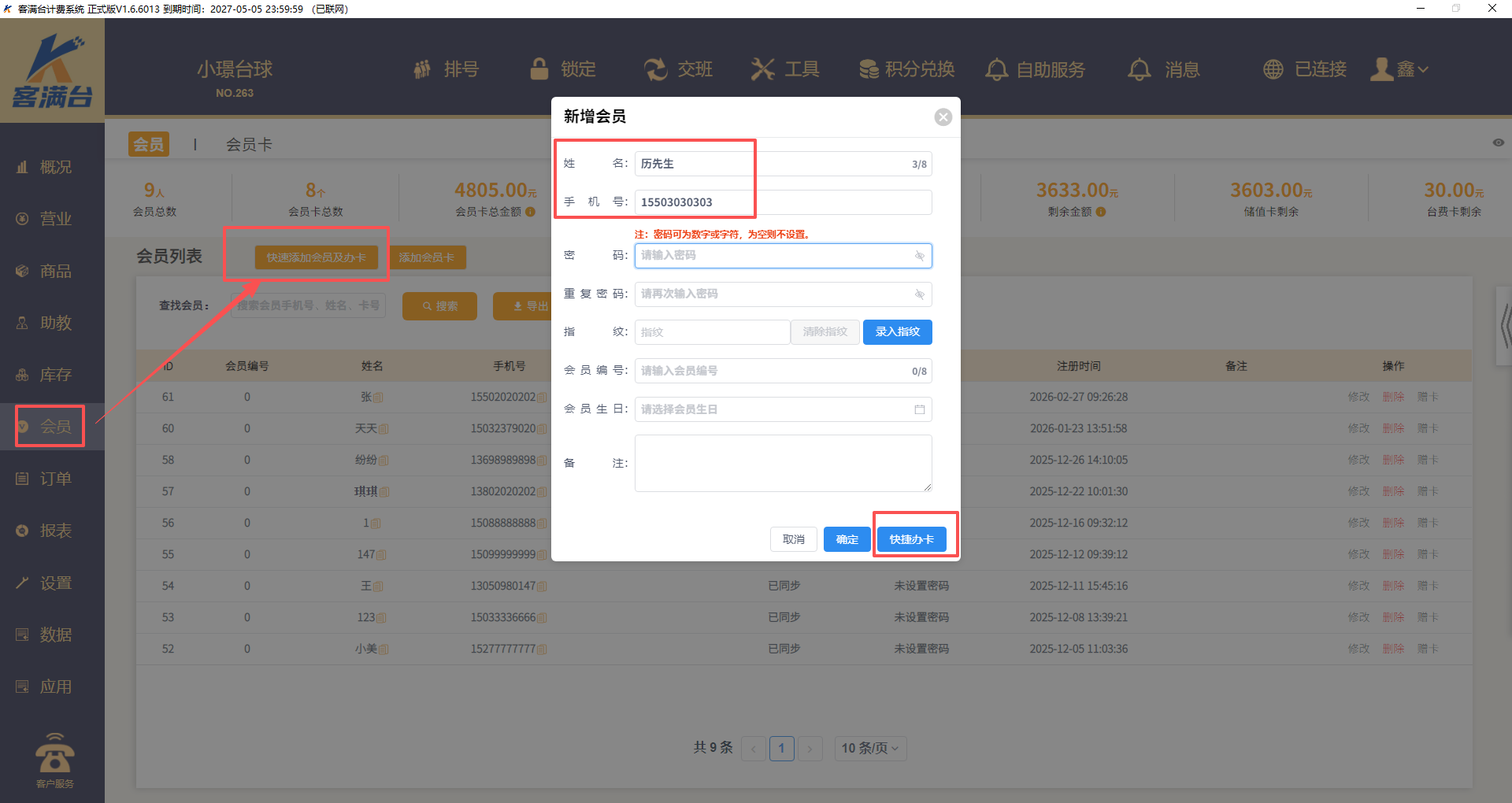The width and height of the screenshot is (1512, 803).
Task: Toggle visibility in 重复密码 field
Action: click(x=919, y=294)
